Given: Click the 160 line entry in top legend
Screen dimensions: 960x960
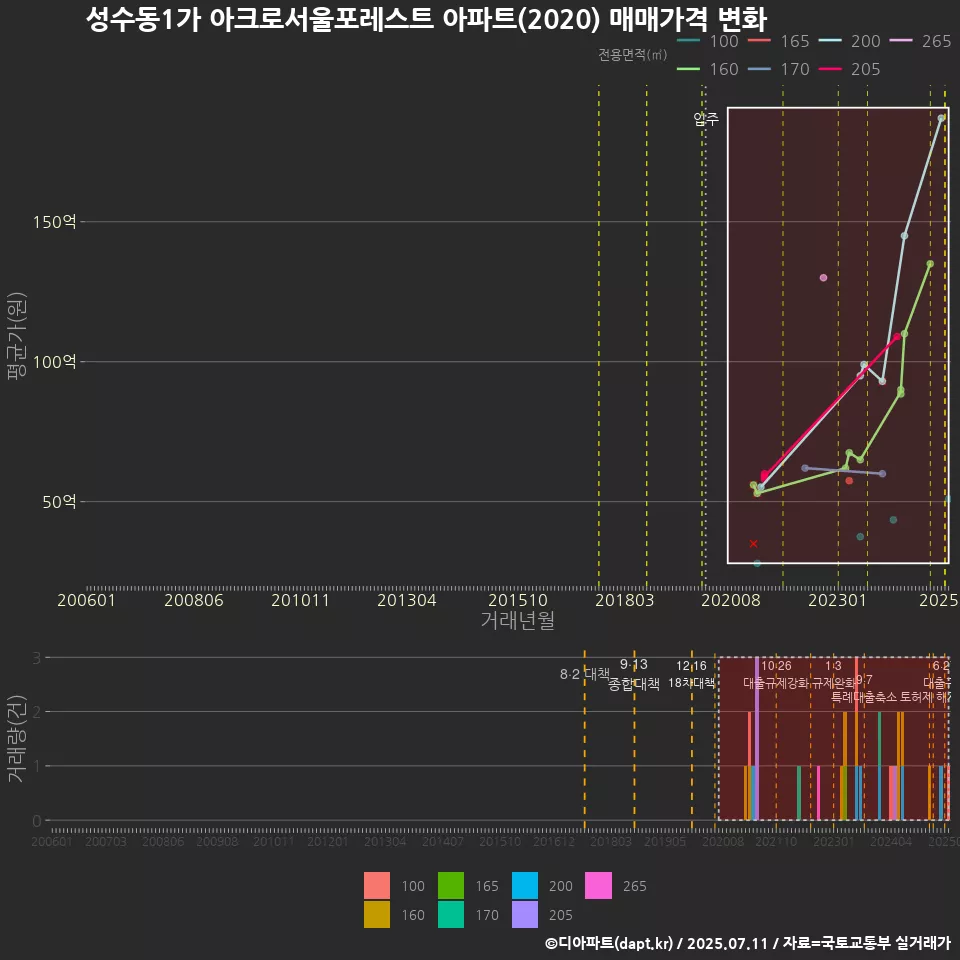Looking at the screenshot, I should point(708,69).
